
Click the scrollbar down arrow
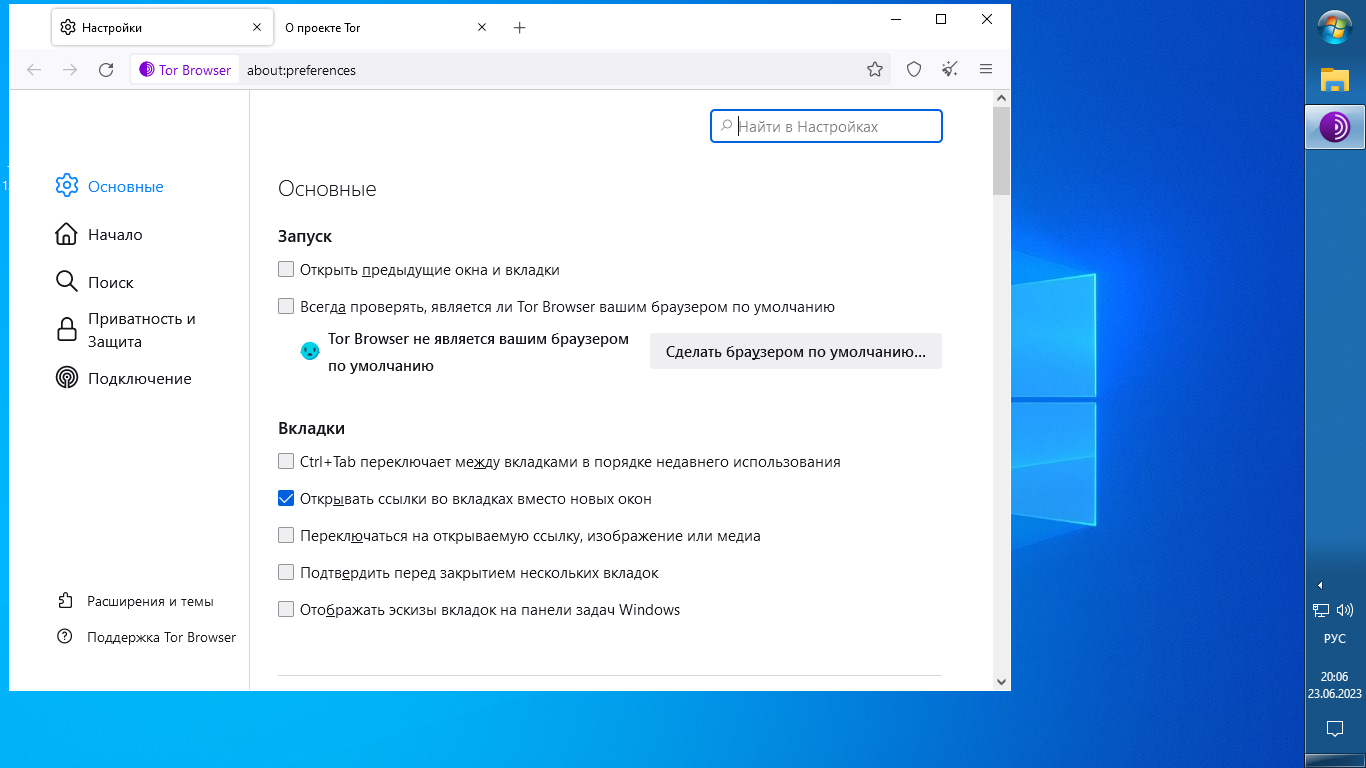pyautogui.click(x=1002, y=682)
